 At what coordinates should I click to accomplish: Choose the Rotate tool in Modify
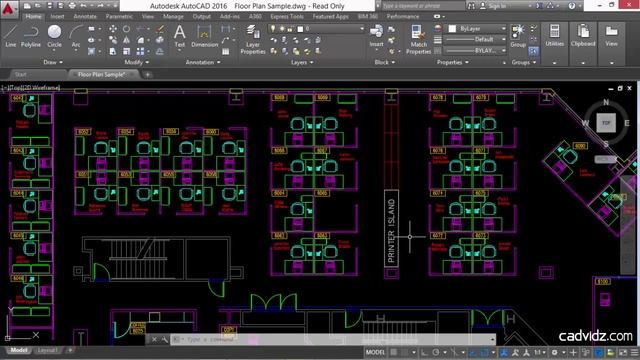(127, 29)
